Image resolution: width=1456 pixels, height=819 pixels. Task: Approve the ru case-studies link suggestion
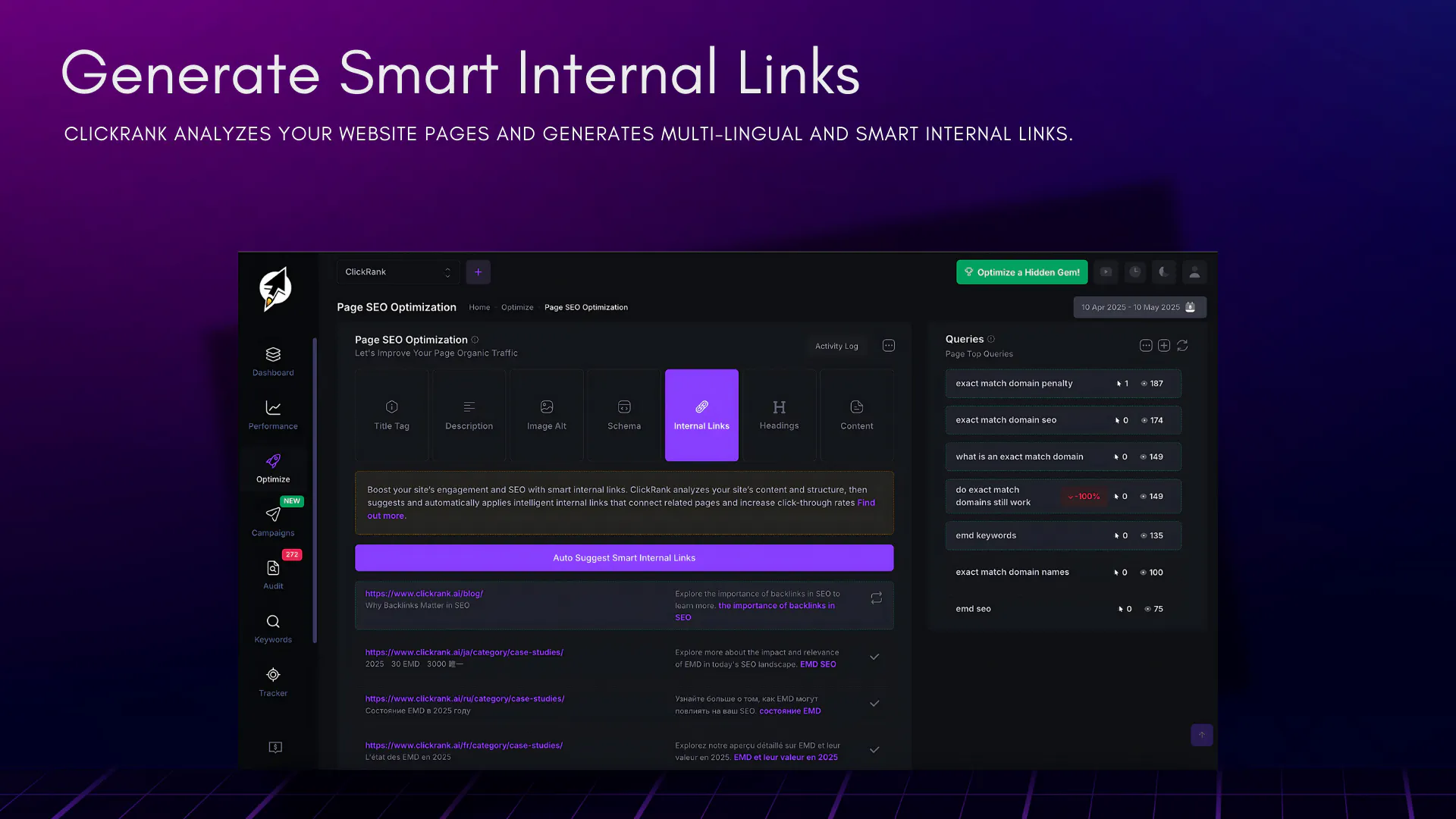pos(874,704)
